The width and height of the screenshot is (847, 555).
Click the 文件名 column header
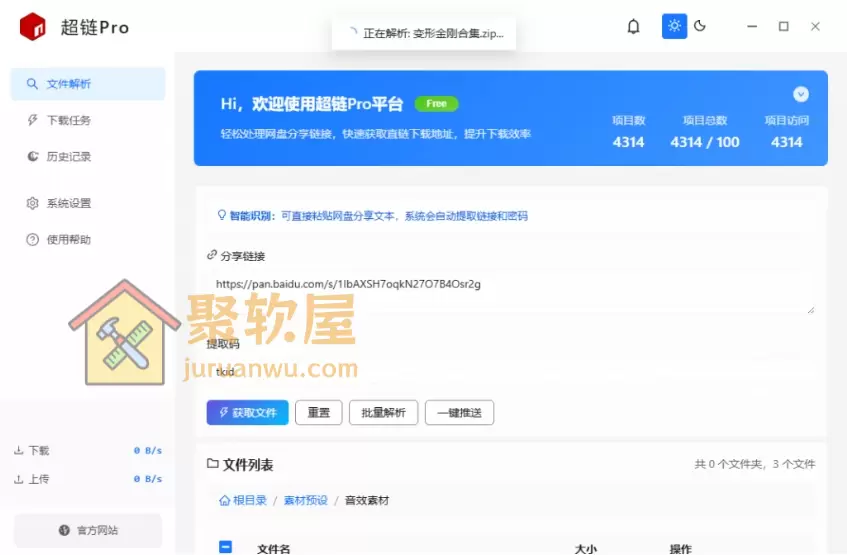[x=273, y=549]
